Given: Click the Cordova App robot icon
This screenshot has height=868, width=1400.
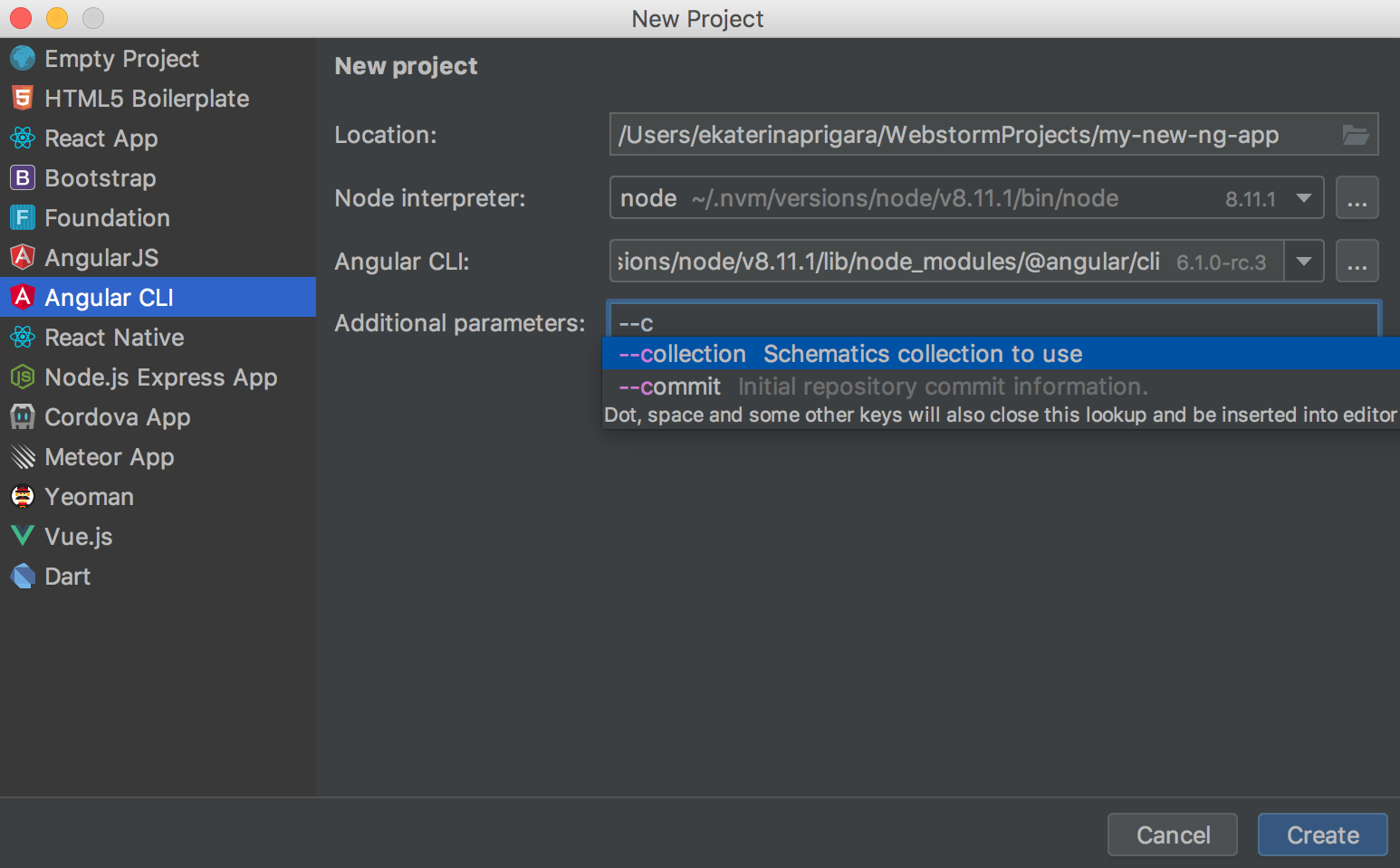Looking at the screenshot, I should tap(23, 417).
